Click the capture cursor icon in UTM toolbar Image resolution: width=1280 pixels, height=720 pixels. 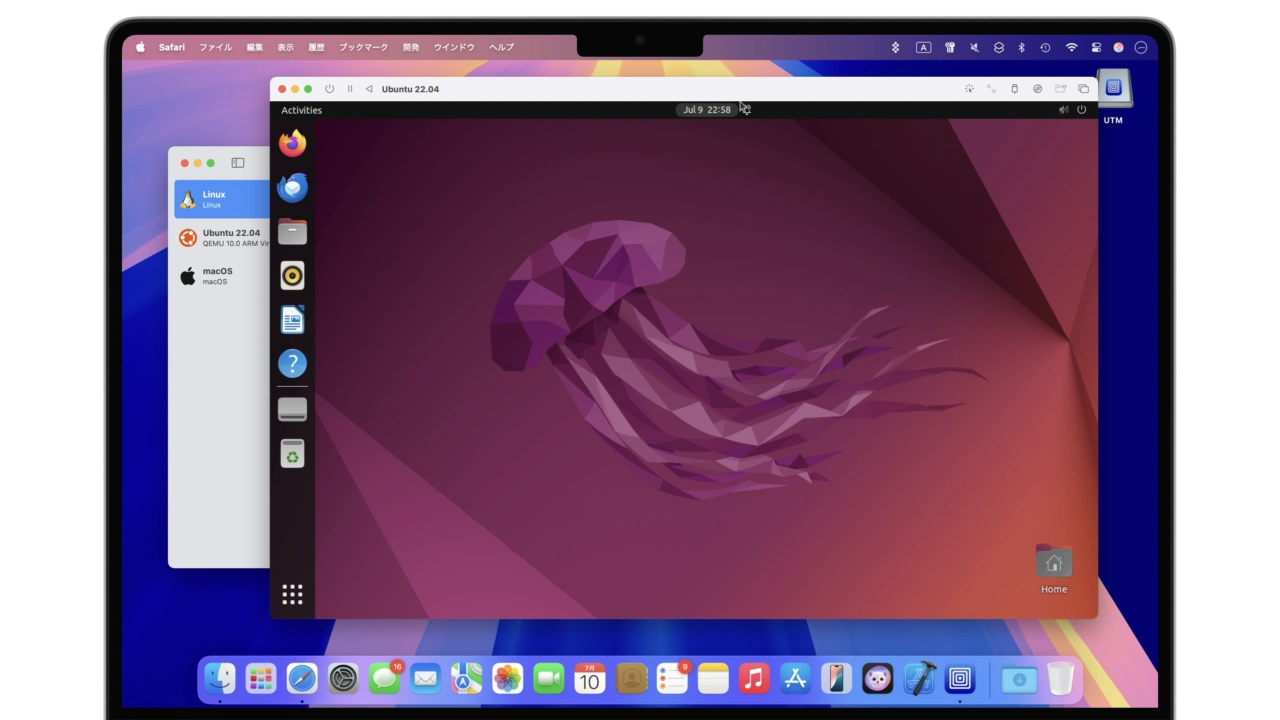(x=969, y=89)
